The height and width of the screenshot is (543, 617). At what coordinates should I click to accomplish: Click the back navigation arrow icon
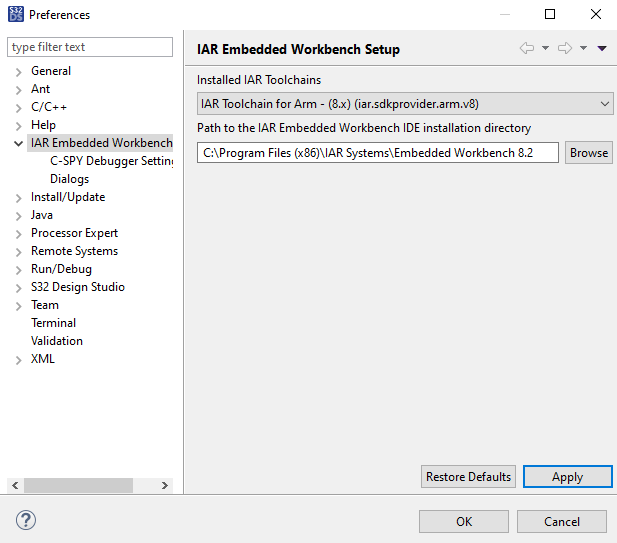(526, 48)
